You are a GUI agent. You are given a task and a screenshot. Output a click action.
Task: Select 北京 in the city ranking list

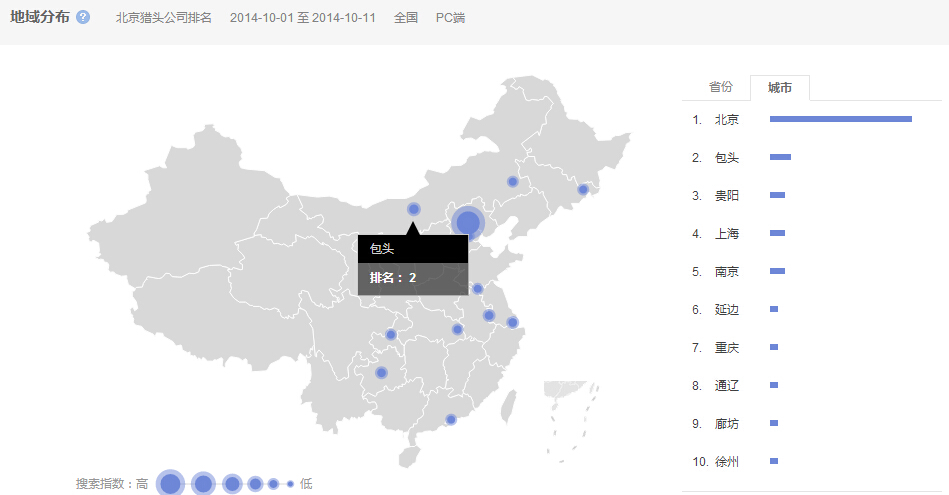726,120
